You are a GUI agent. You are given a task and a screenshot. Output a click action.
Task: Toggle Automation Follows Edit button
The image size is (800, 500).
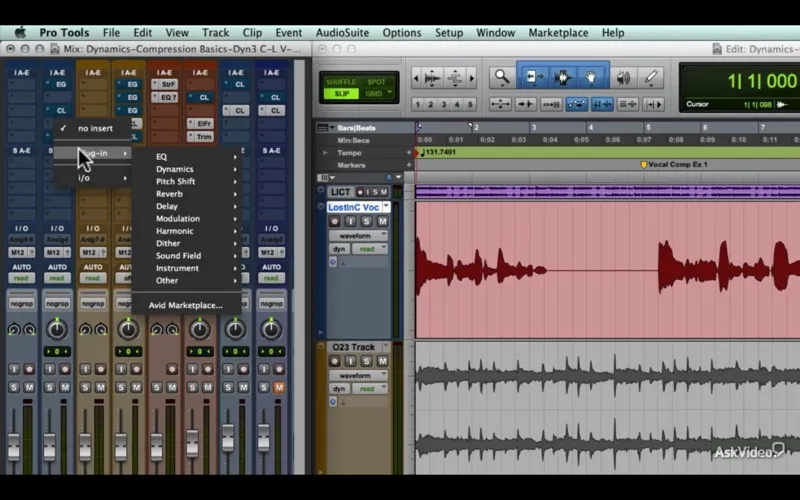[x=577, y=104]
